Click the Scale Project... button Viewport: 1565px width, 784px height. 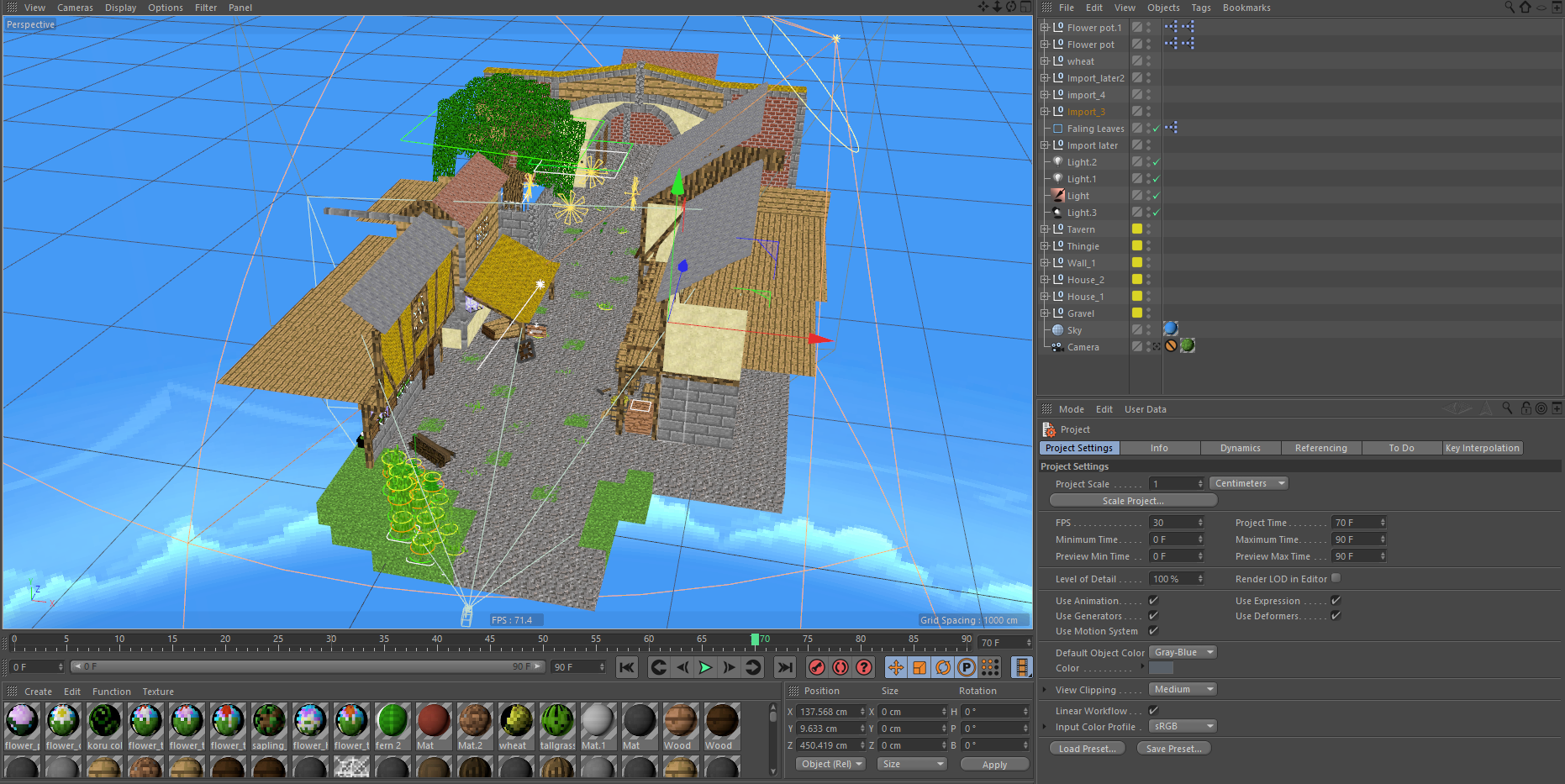point(1133,500)
